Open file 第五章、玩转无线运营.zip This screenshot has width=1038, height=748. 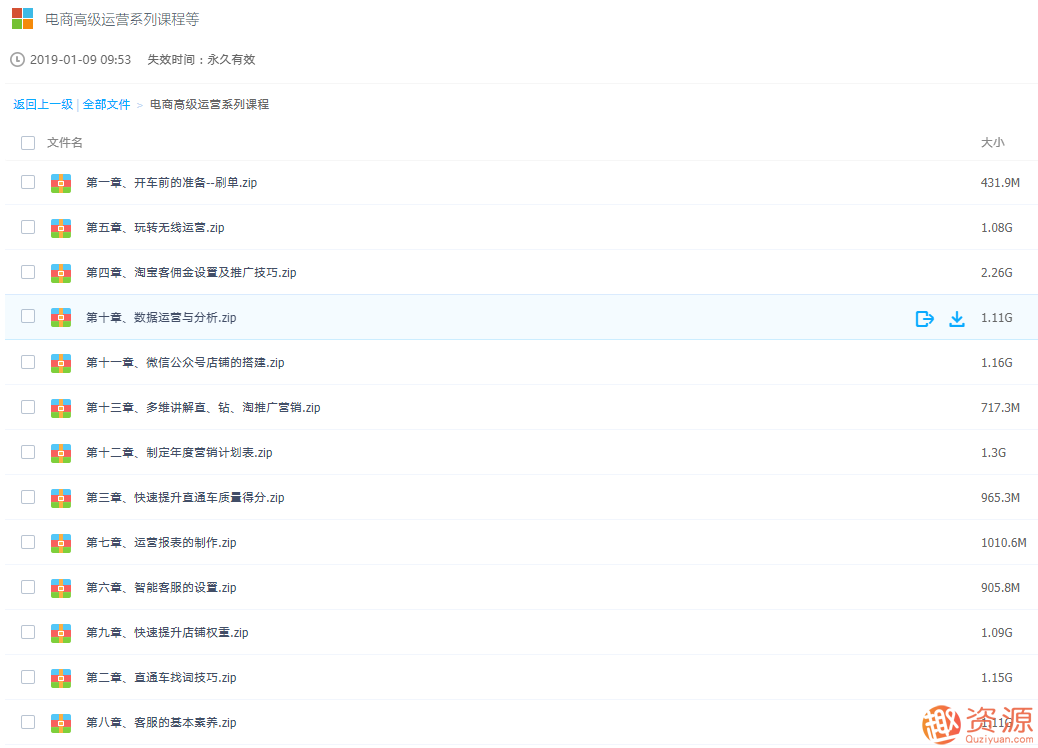(155, 228)
